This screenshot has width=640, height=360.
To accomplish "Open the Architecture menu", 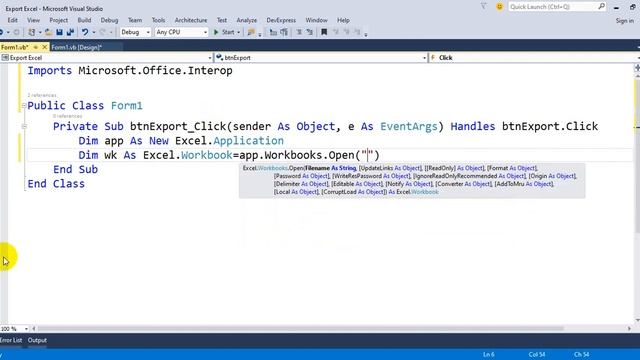I will coord(191,20).
